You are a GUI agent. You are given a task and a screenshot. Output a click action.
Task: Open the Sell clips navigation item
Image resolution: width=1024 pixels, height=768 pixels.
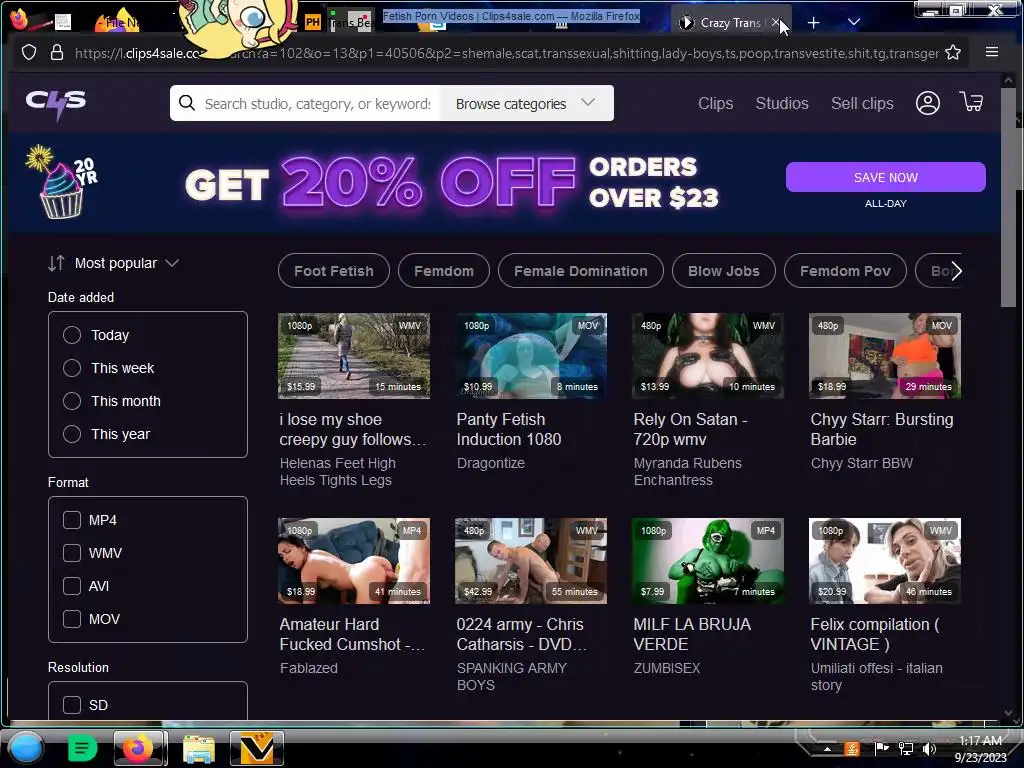pos(862,103)
